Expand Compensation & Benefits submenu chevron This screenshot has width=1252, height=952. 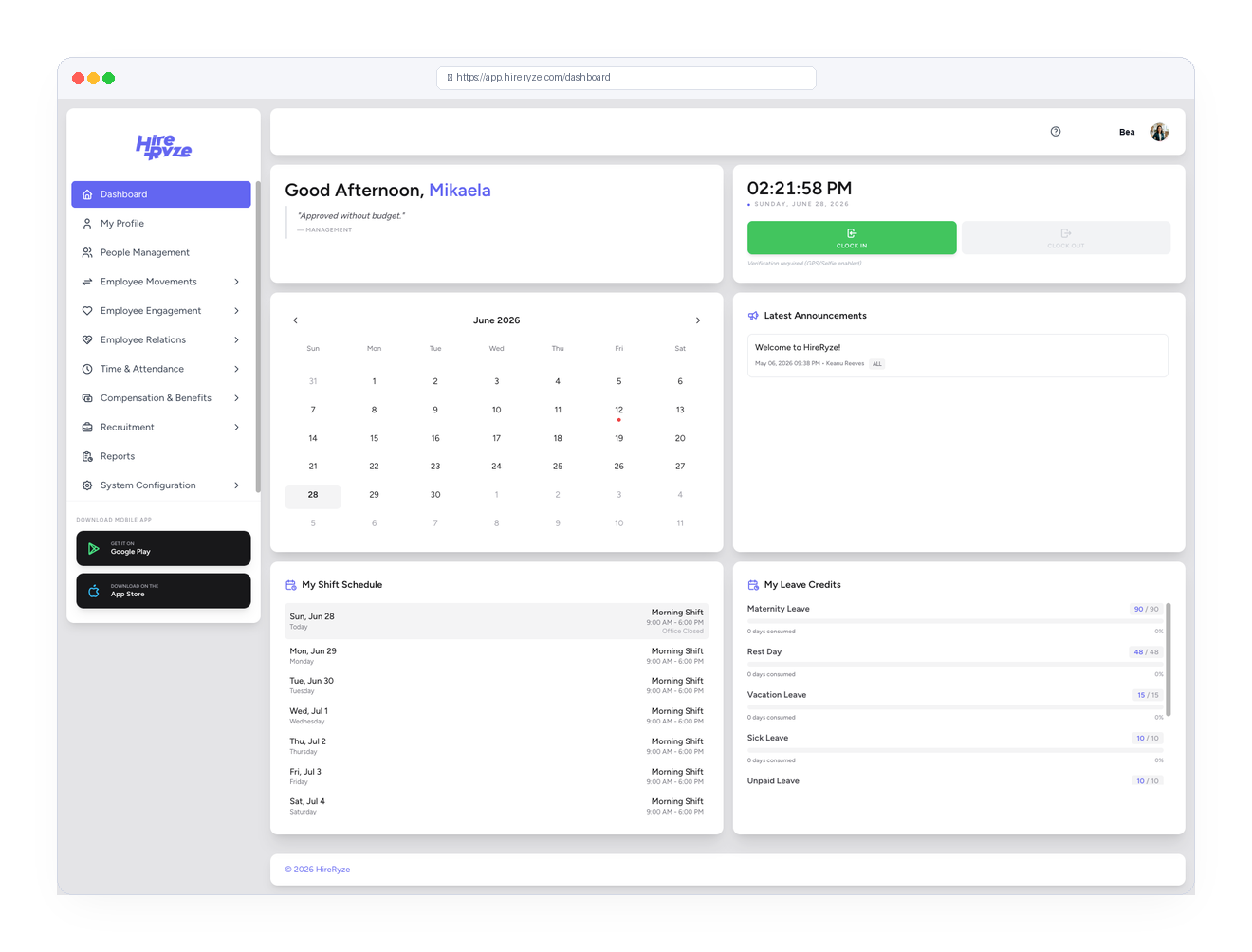pyautogui.click(x=236, y=398)
